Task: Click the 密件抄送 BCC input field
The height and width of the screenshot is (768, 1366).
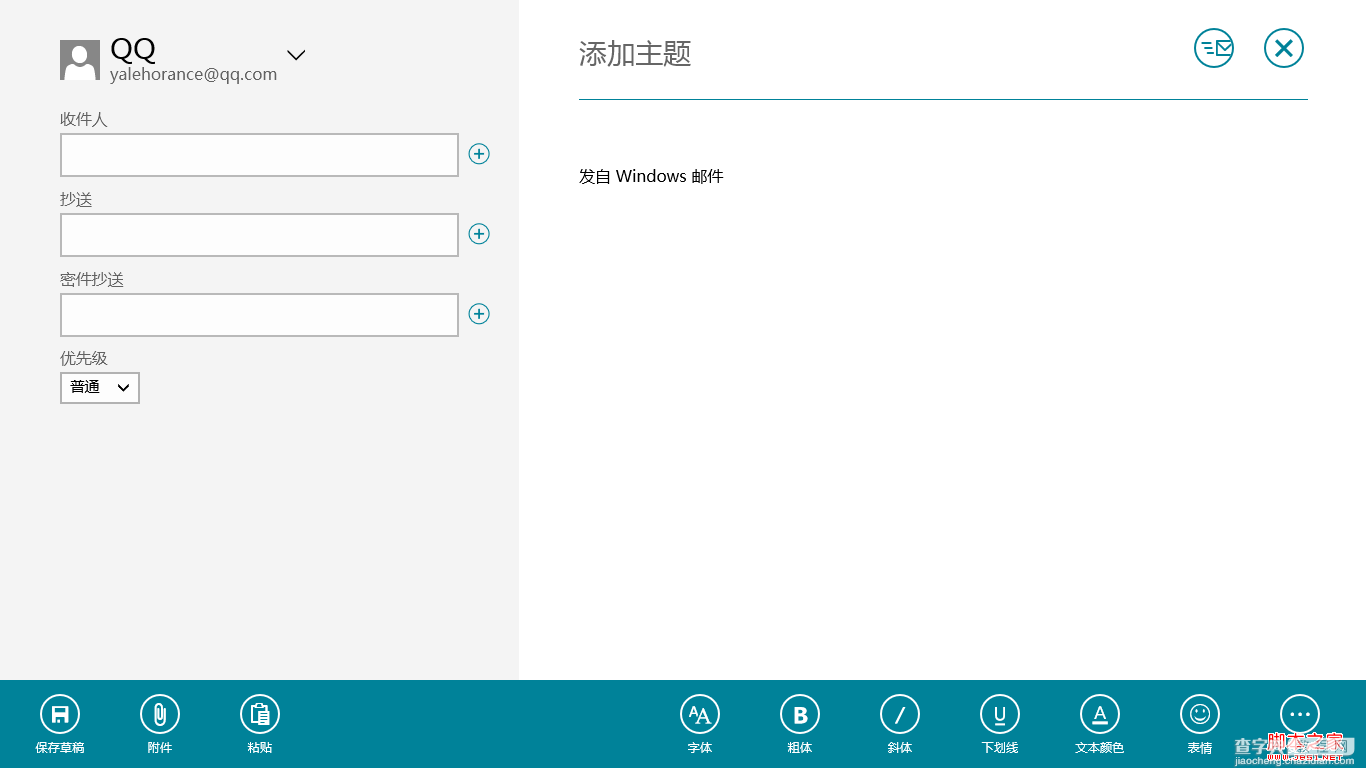Action: [x=259, y=315]
